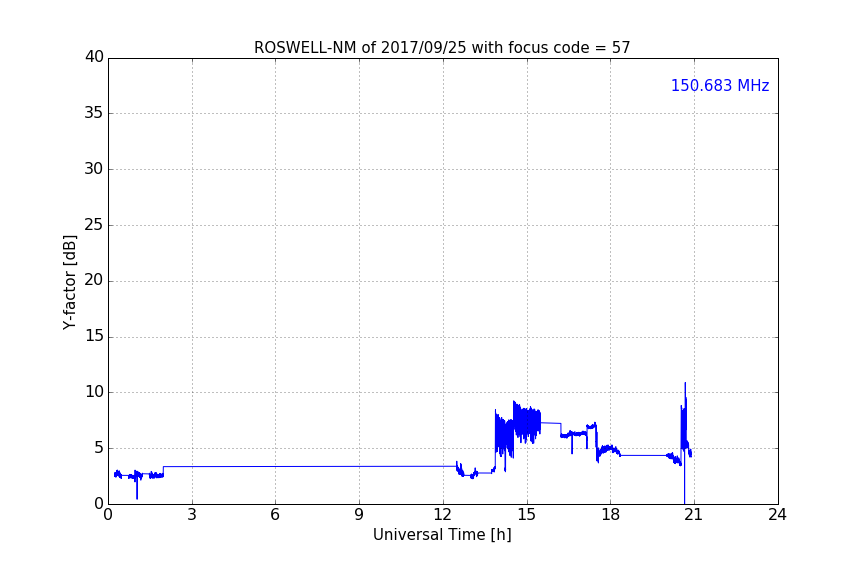Click the x-axis tick label '18'

611,515
